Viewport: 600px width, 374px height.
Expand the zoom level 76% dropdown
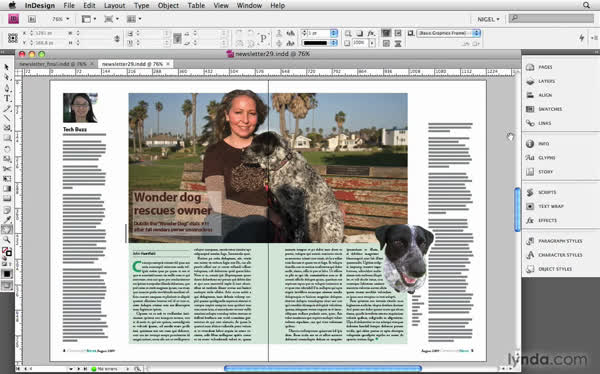(x=60, y=19)
